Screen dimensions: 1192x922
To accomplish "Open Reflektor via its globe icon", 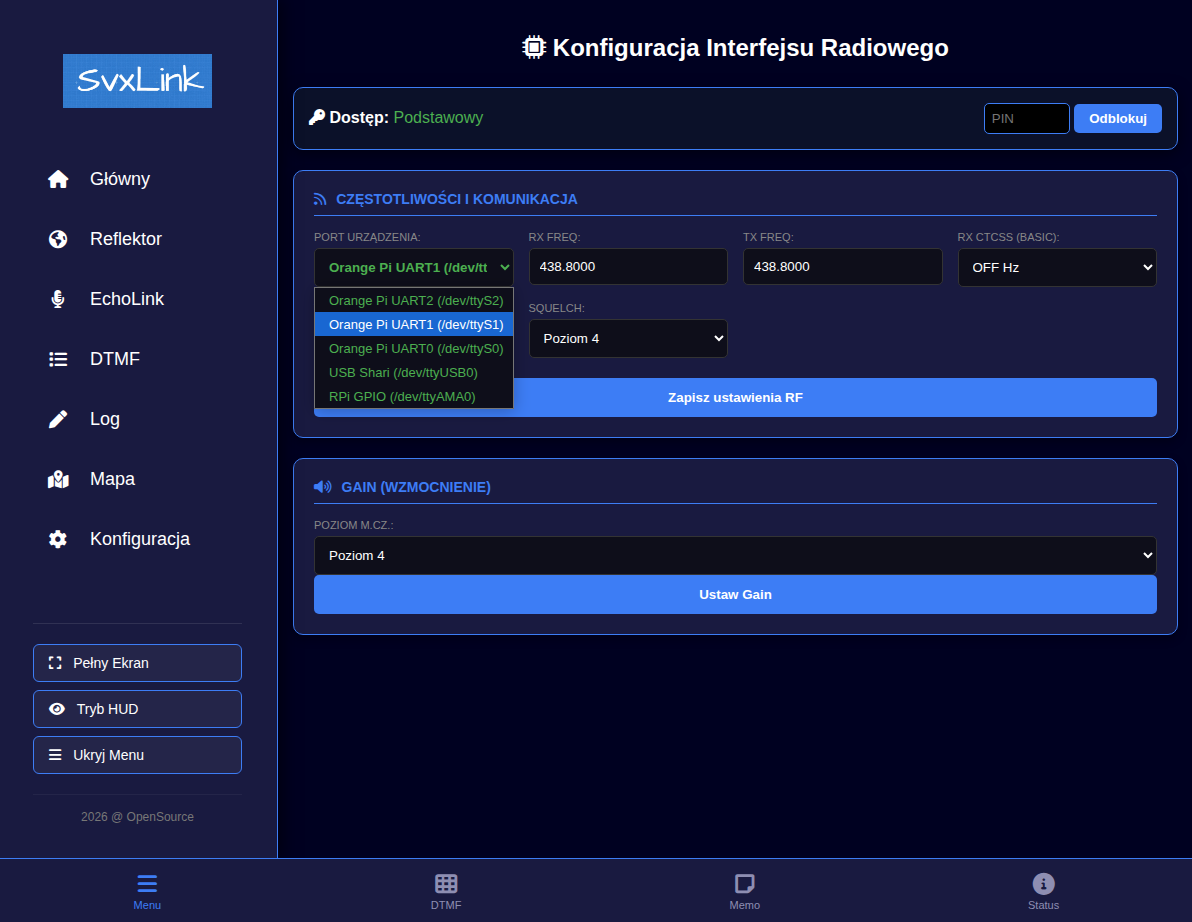I will (58, 239).
